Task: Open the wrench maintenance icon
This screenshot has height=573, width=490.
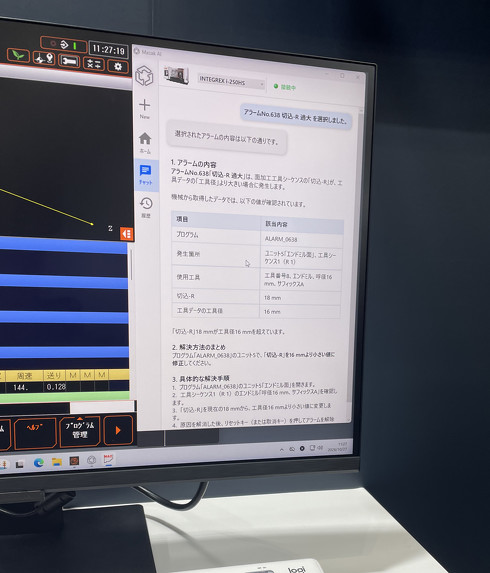Action: coord(69,61)
